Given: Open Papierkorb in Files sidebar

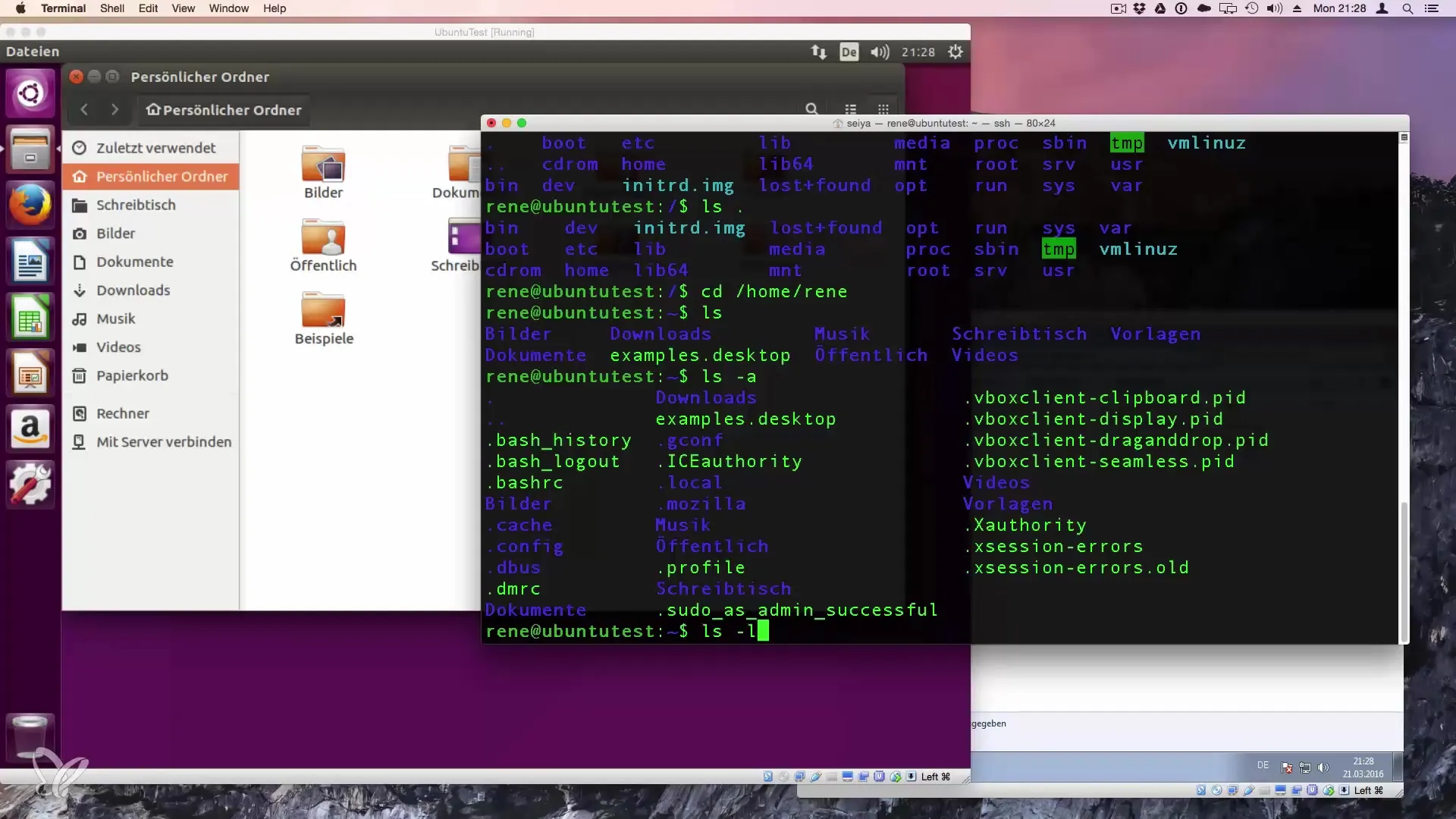Looking at the screenshot, I should (x=151, y=375).
